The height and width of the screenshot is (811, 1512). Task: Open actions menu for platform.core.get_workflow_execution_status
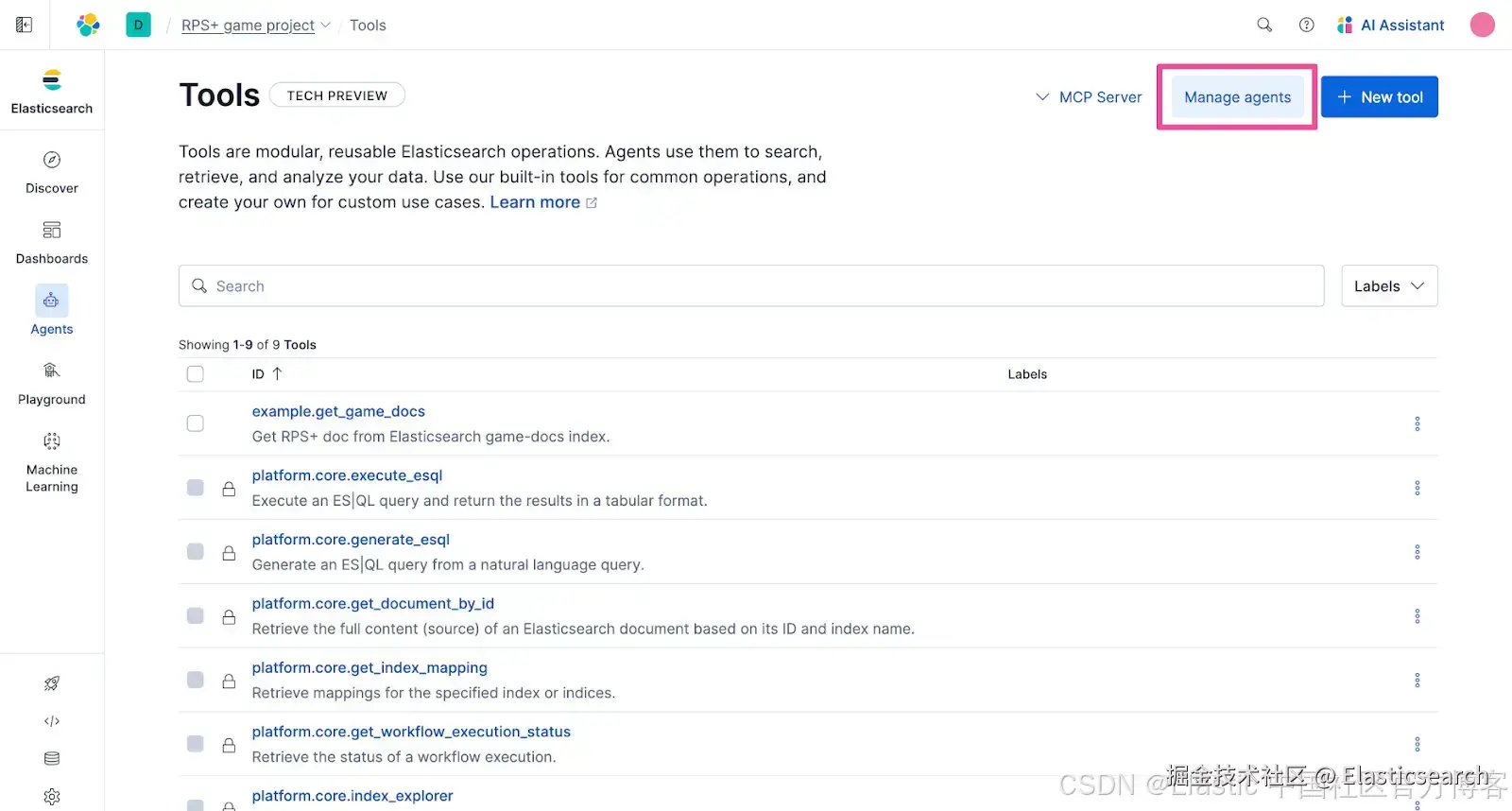coord(1417,745)
